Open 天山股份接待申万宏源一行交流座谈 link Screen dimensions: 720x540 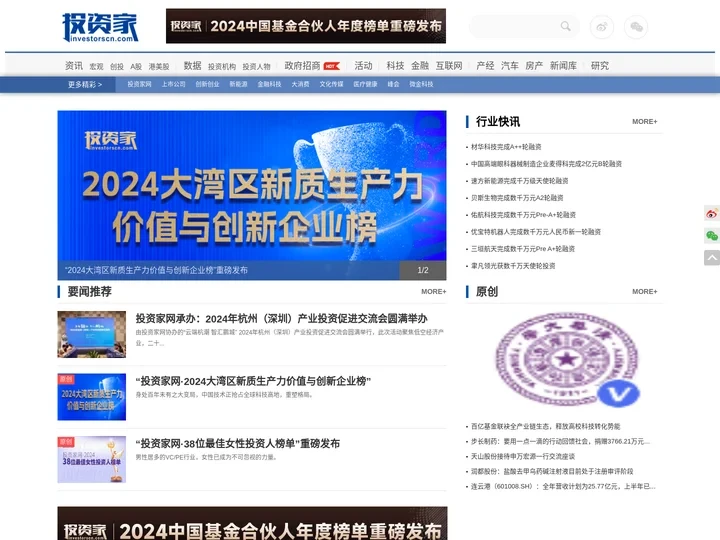point(523,456)
